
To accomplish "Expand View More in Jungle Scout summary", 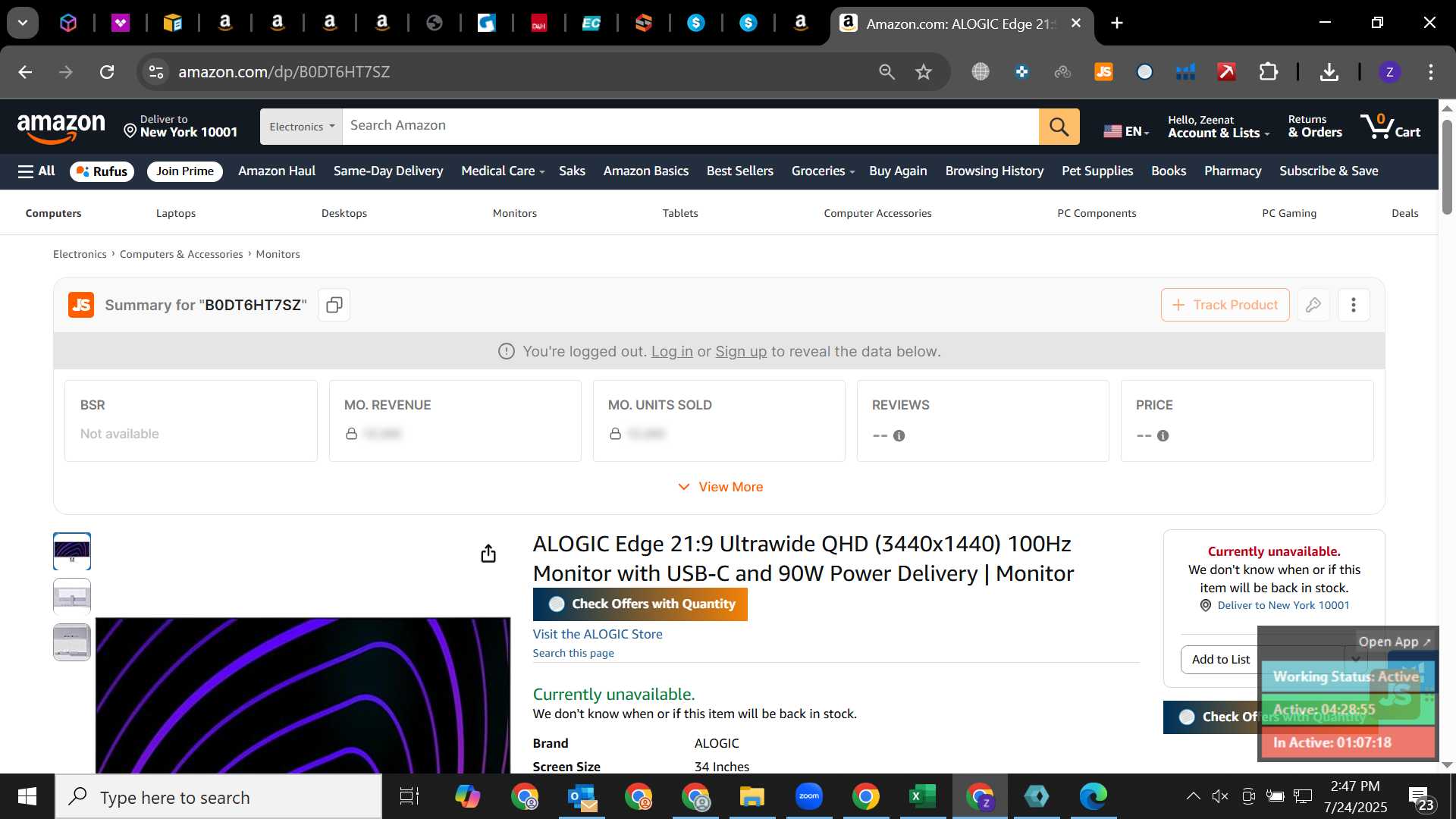I will tap(720, 487).
